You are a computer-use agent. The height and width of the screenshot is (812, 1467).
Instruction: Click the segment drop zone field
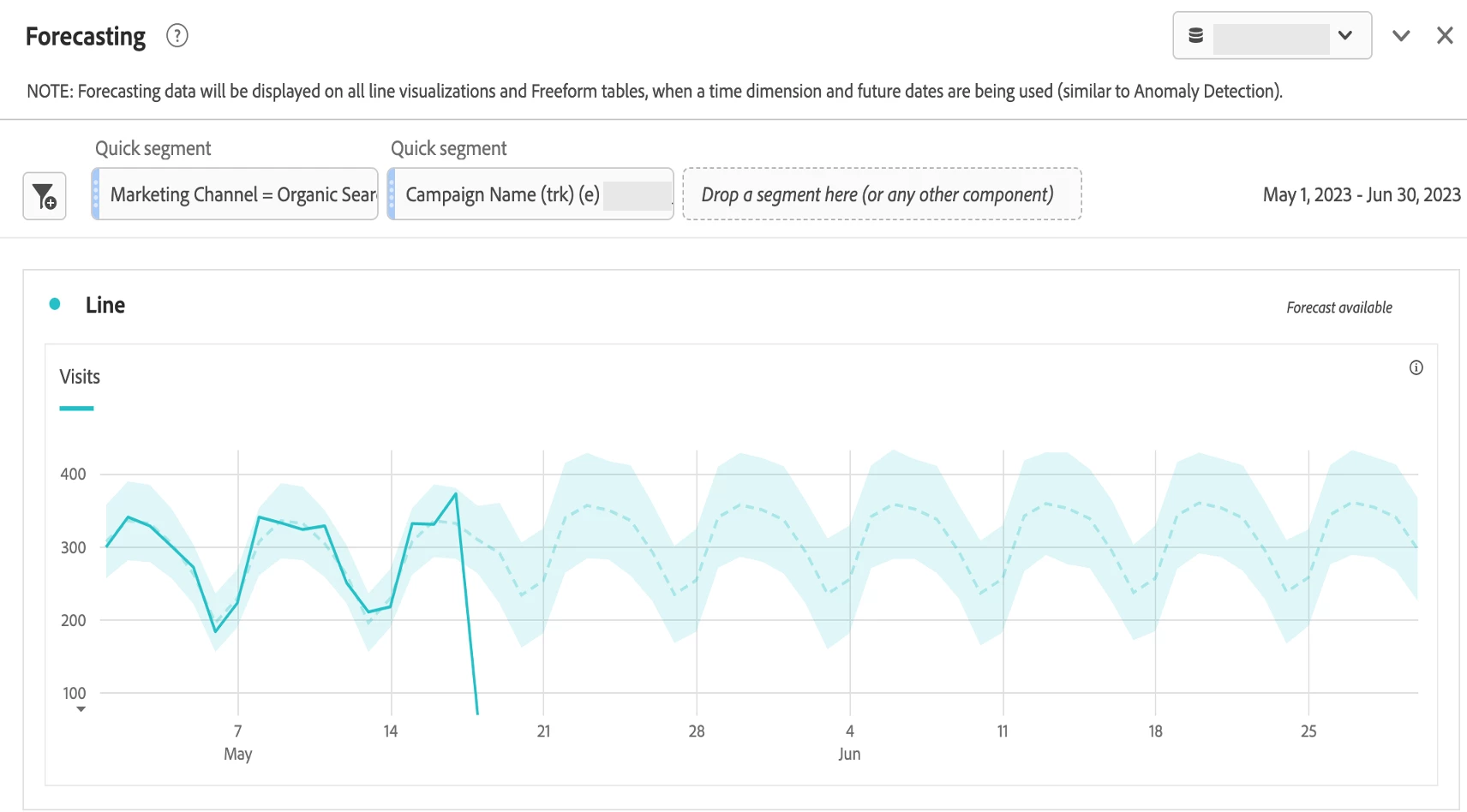pyautogui.click(x=882, y=194)
